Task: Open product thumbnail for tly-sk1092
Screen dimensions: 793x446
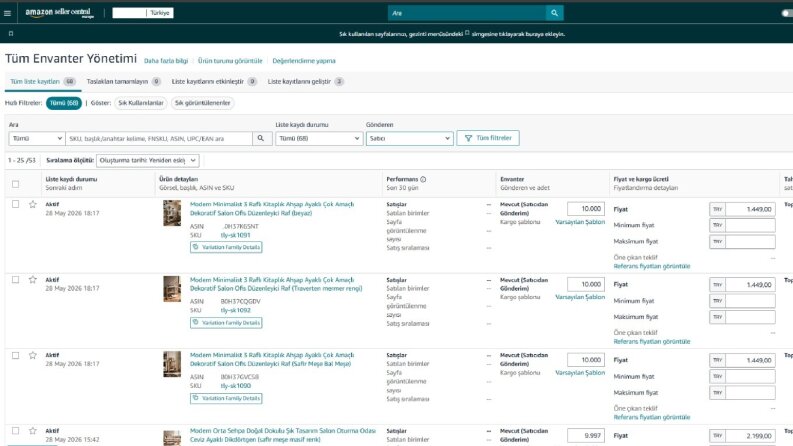Action: [x=172, y=289]
